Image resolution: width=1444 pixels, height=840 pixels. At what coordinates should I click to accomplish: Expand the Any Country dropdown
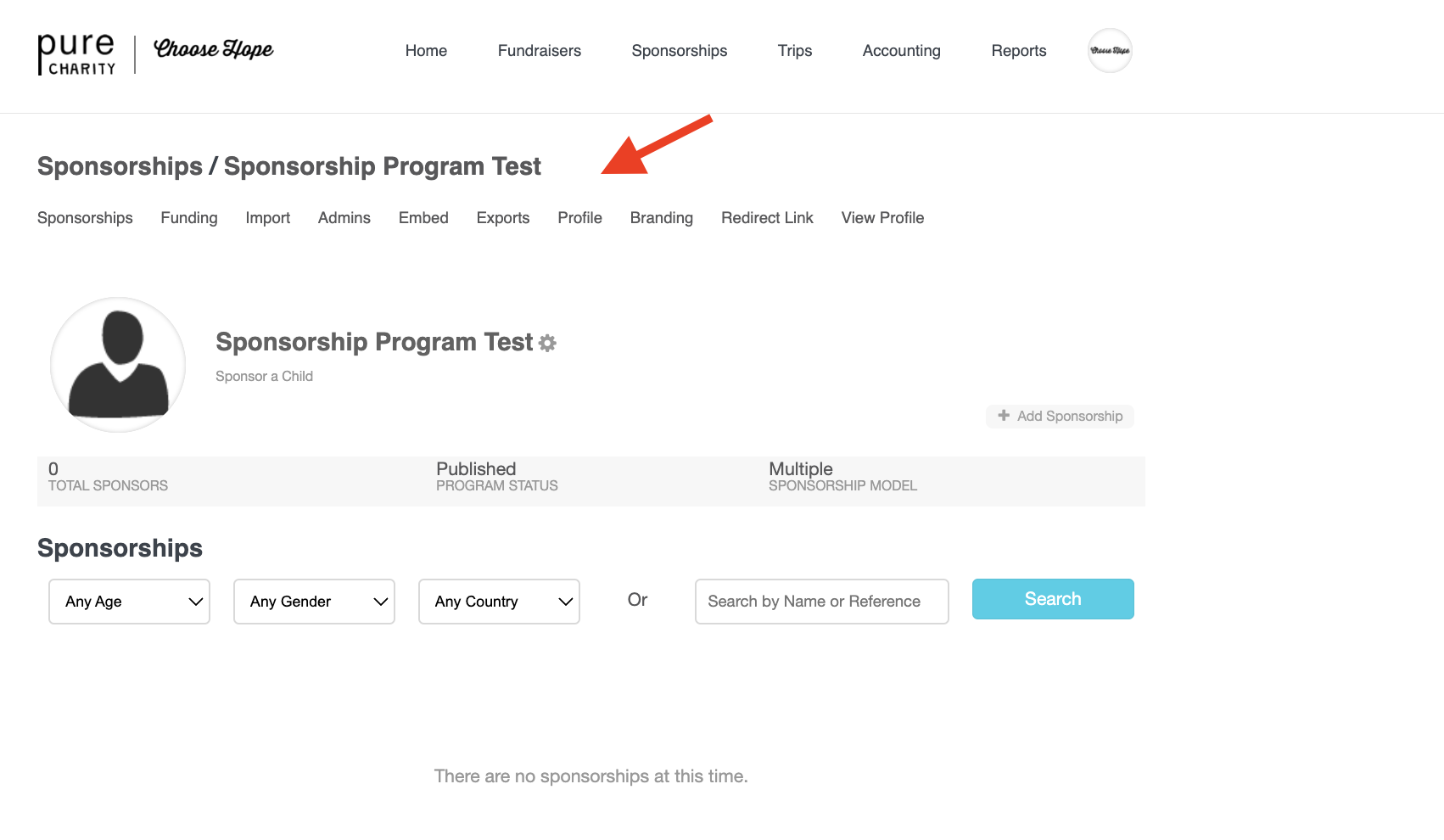[499, 602]
